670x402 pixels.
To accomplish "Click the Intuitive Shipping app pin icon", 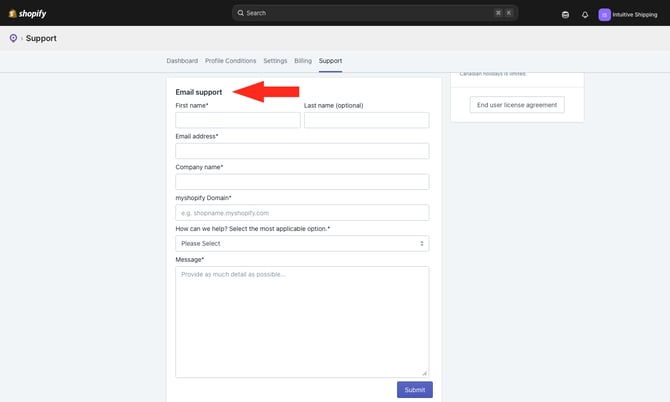I will pos(13,38).
